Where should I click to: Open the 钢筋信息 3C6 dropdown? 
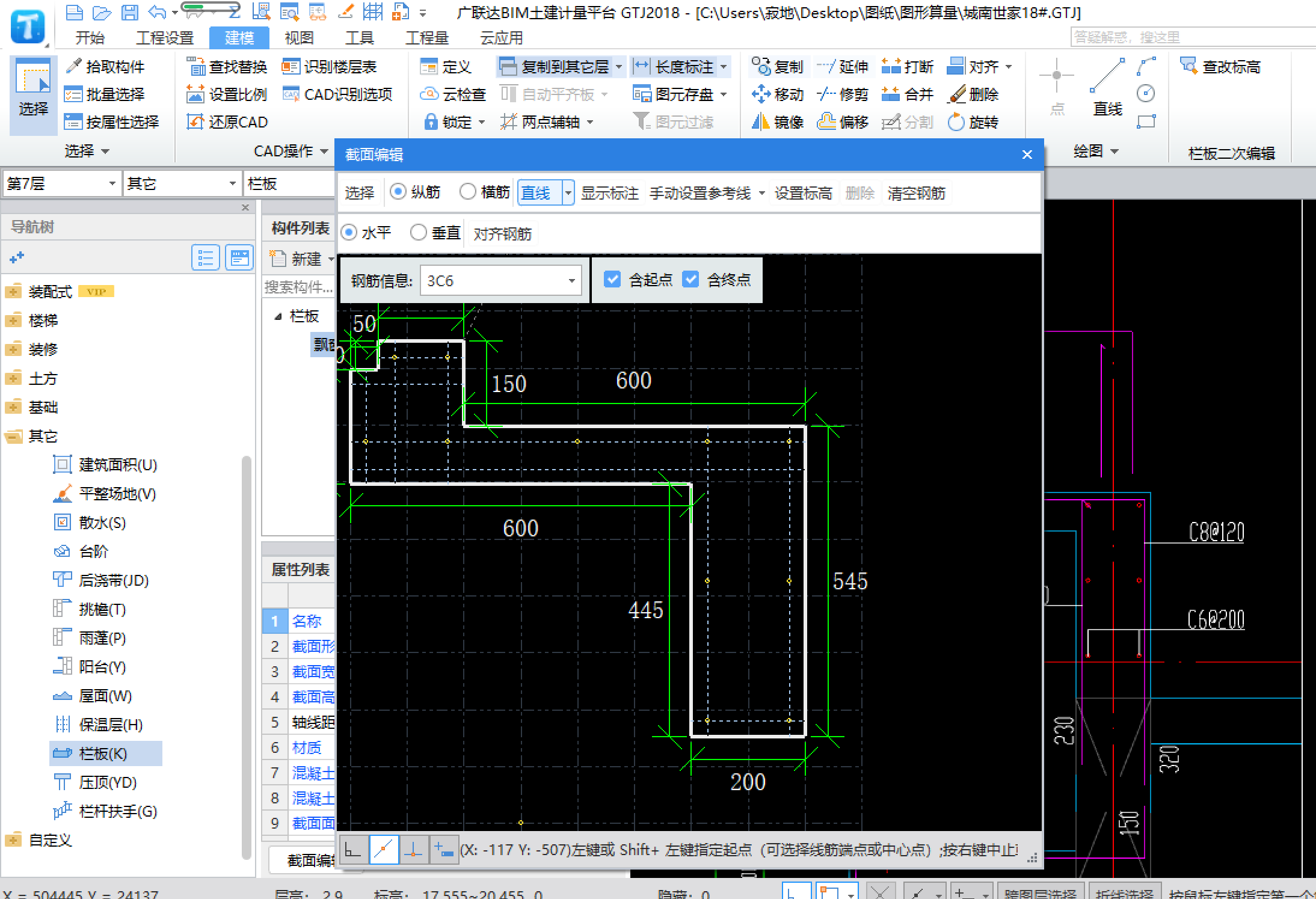pos(500,281)
